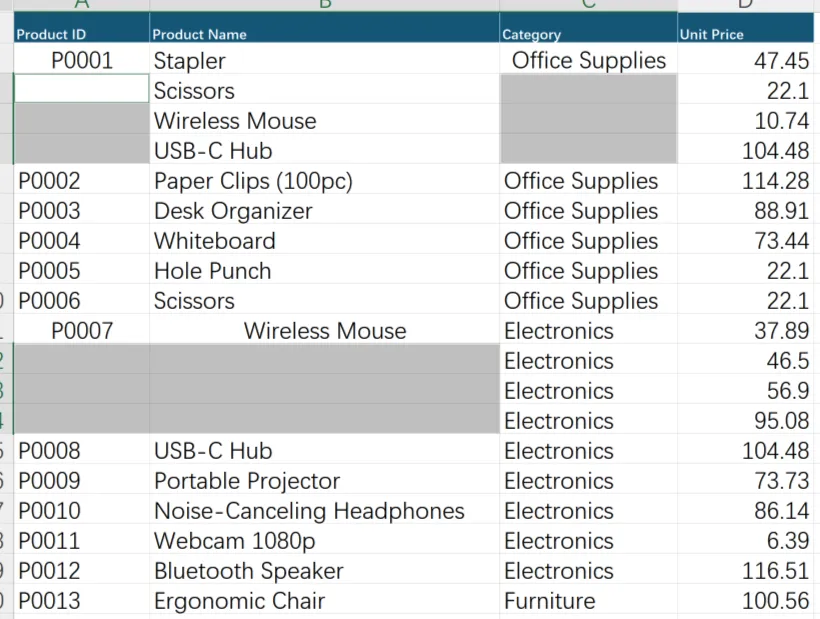Select the Unit Price header cell

click(745, 28)
